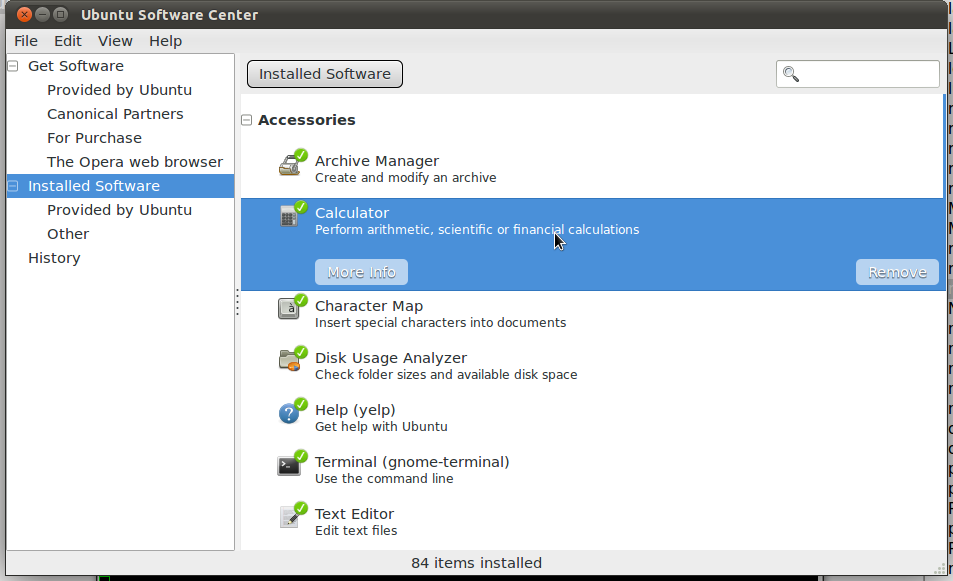
Task: Collapse the Get Software tree section
Action: [x=13, y=66]
